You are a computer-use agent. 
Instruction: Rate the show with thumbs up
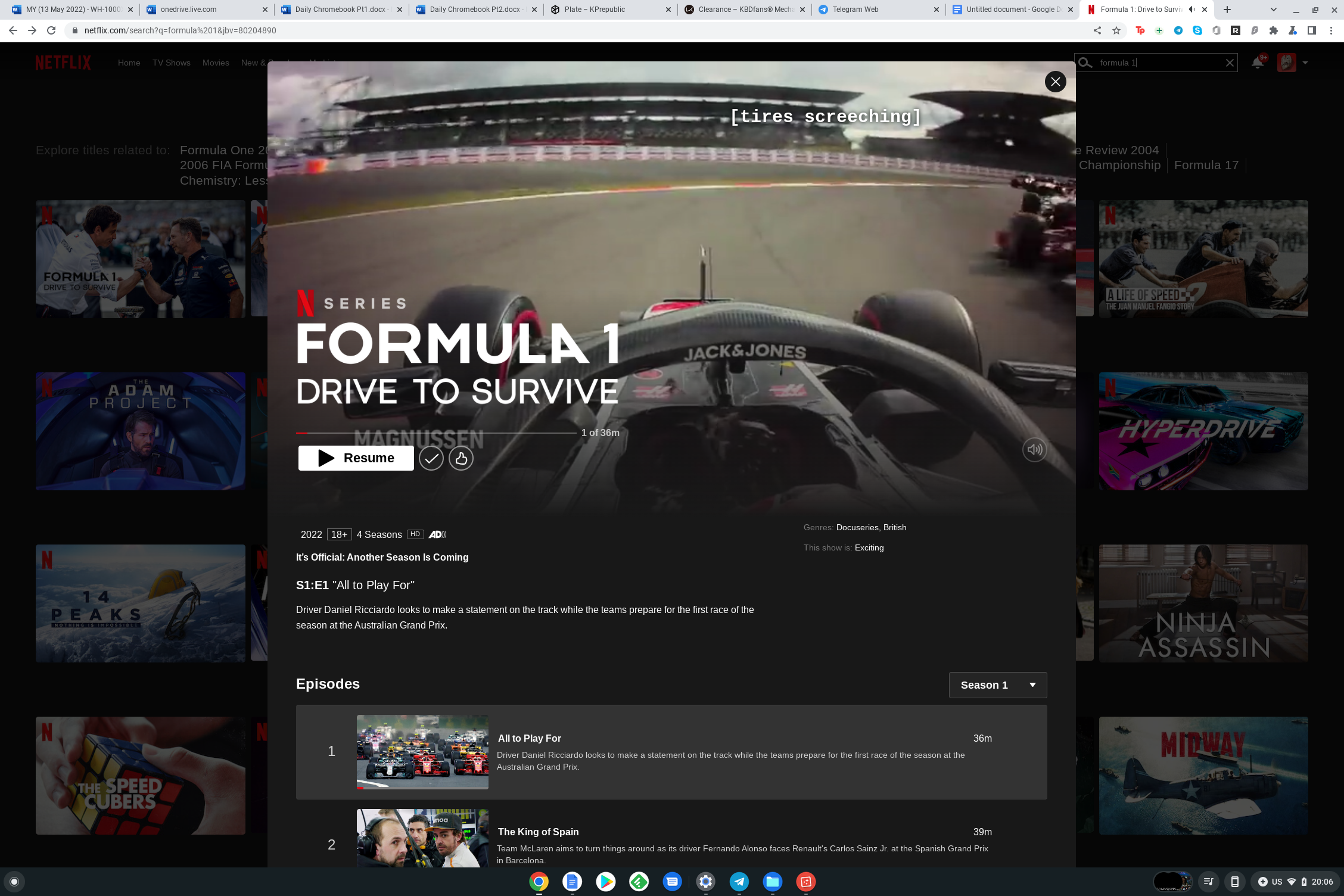click(461, 458)
